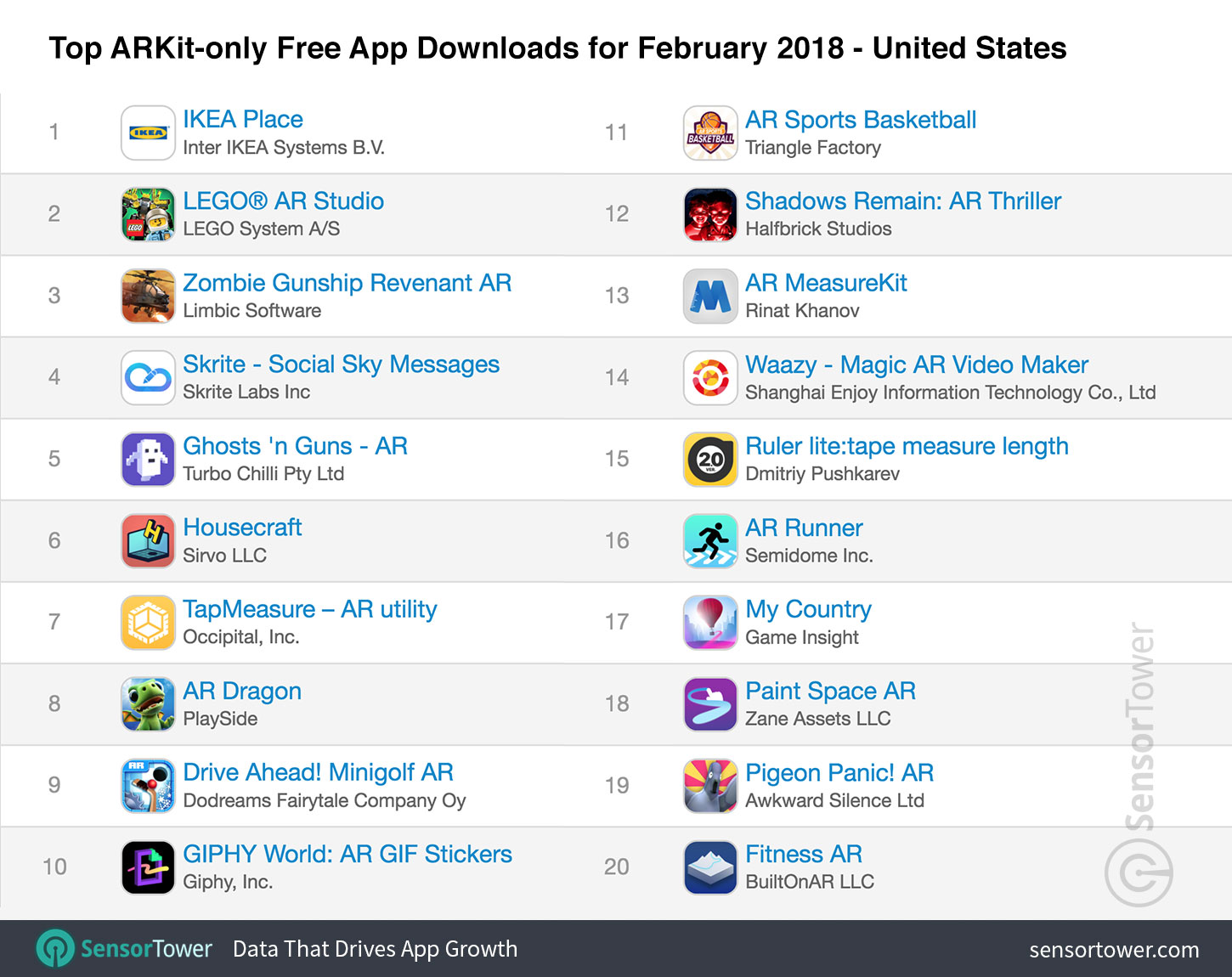This screenshot has height=977, width=1232.
Task: Click the AR MeasureKit app icon
Action: point(710,296)
